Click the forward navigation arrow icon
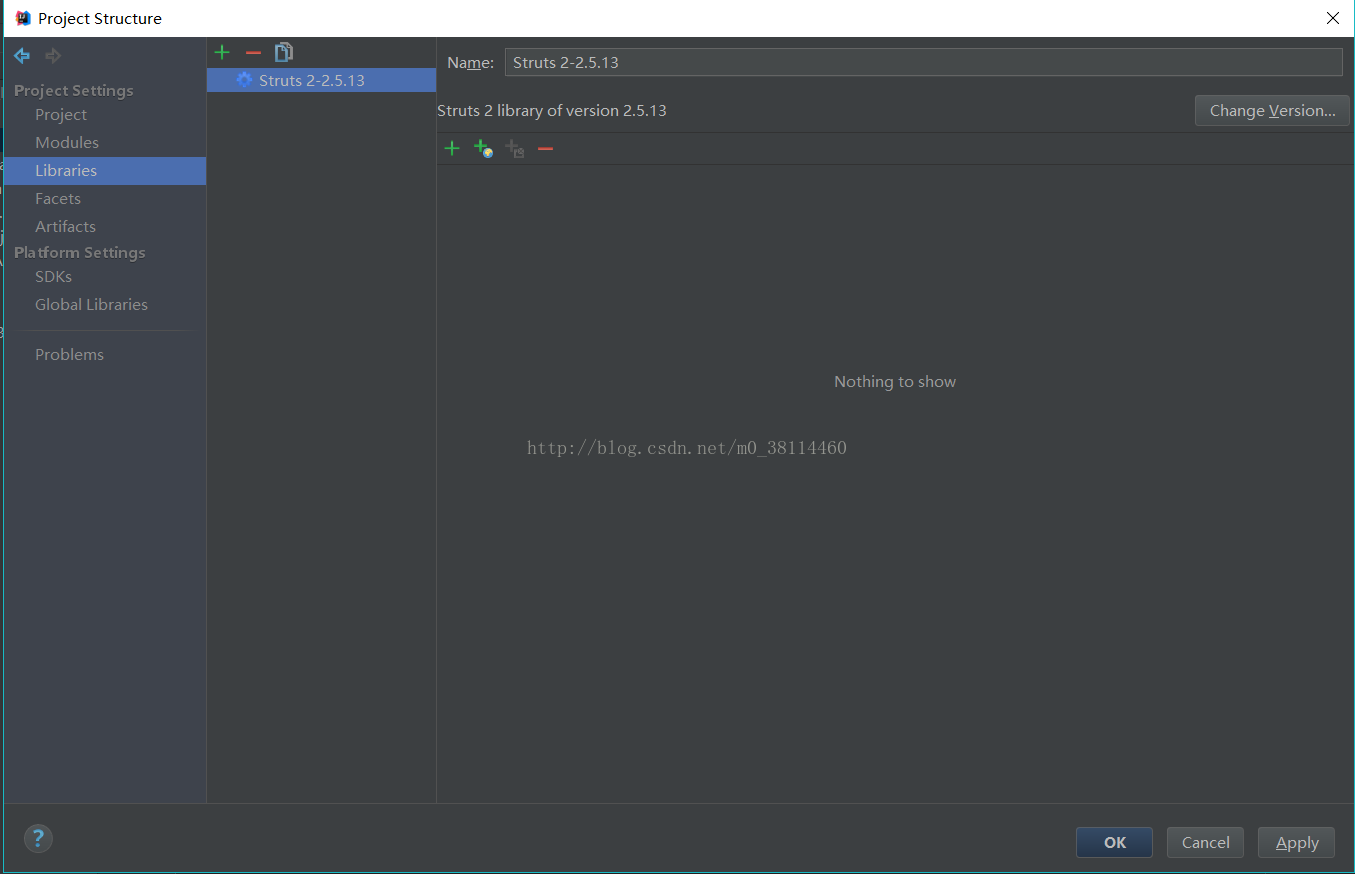1355x874 pixels. pos(53,56)
